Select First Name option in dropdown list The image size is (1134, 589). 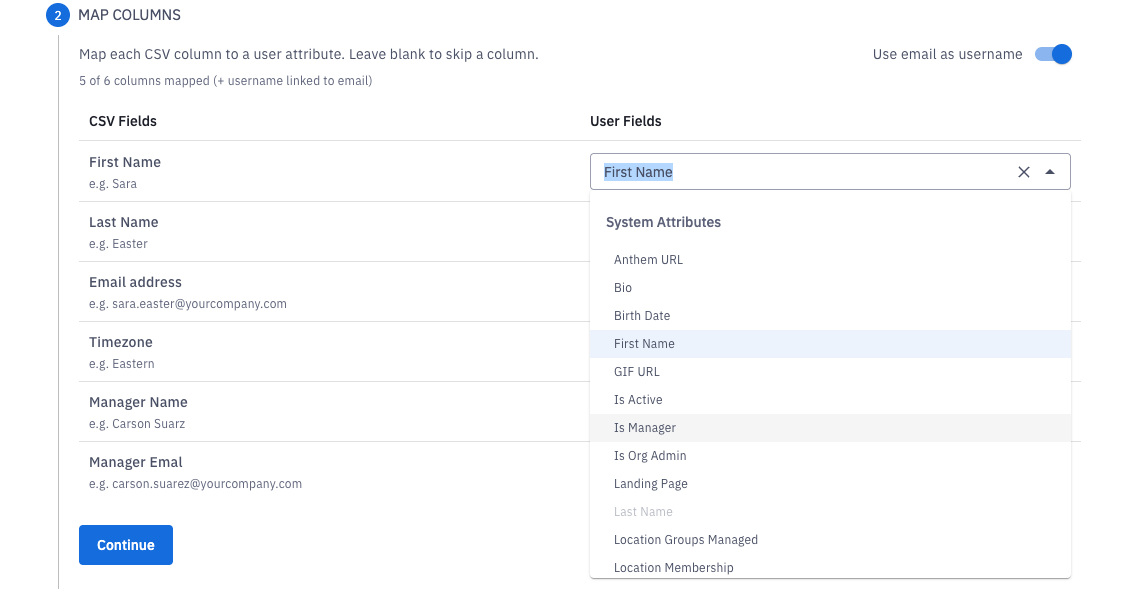click(x=830, y=344)
